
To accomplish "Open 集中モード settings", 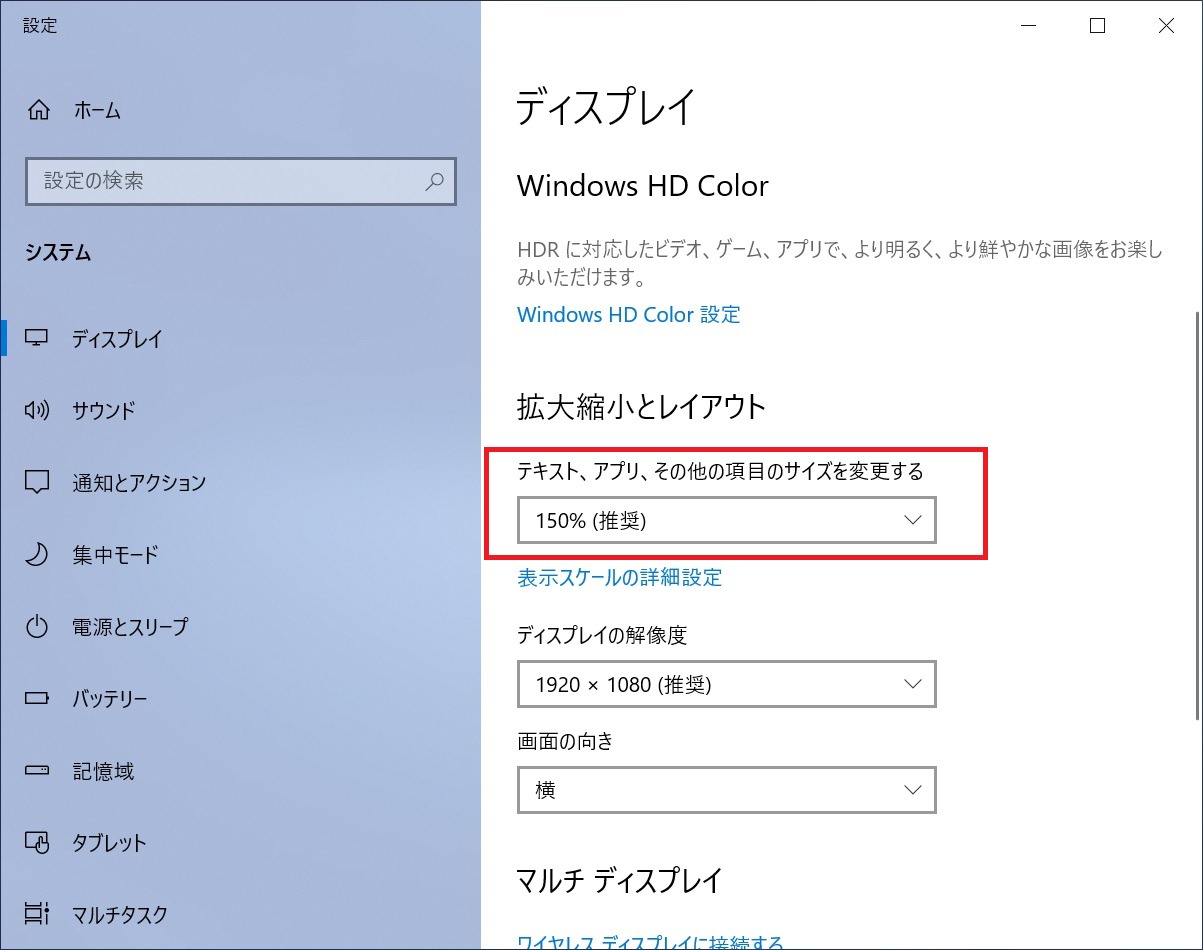I will [241, 554].
